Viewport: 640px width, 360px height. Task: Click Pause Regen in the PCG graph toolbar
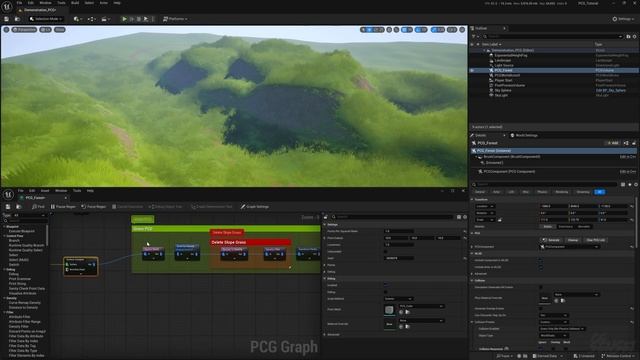(63, 207)
